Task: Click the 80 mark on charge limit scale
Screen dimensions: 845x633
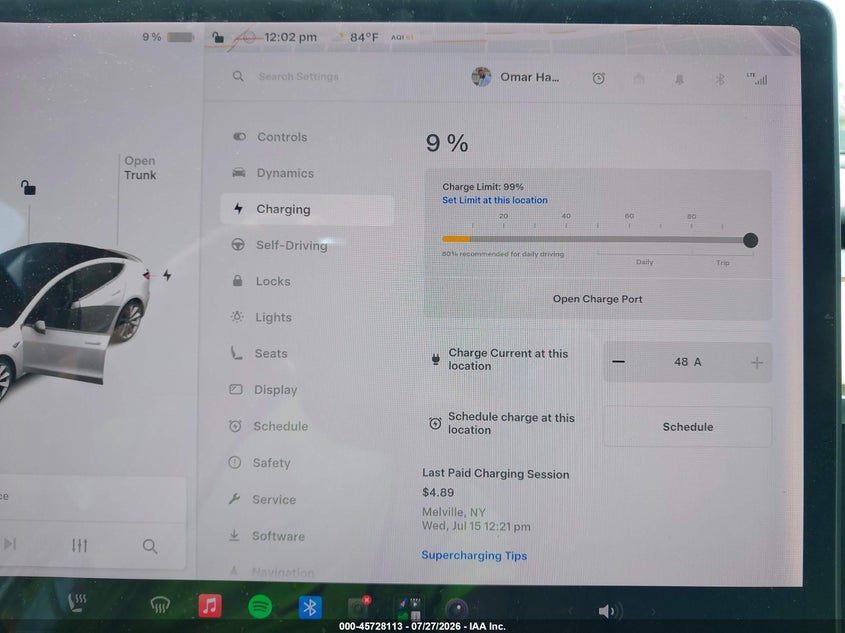Action: 691,217
